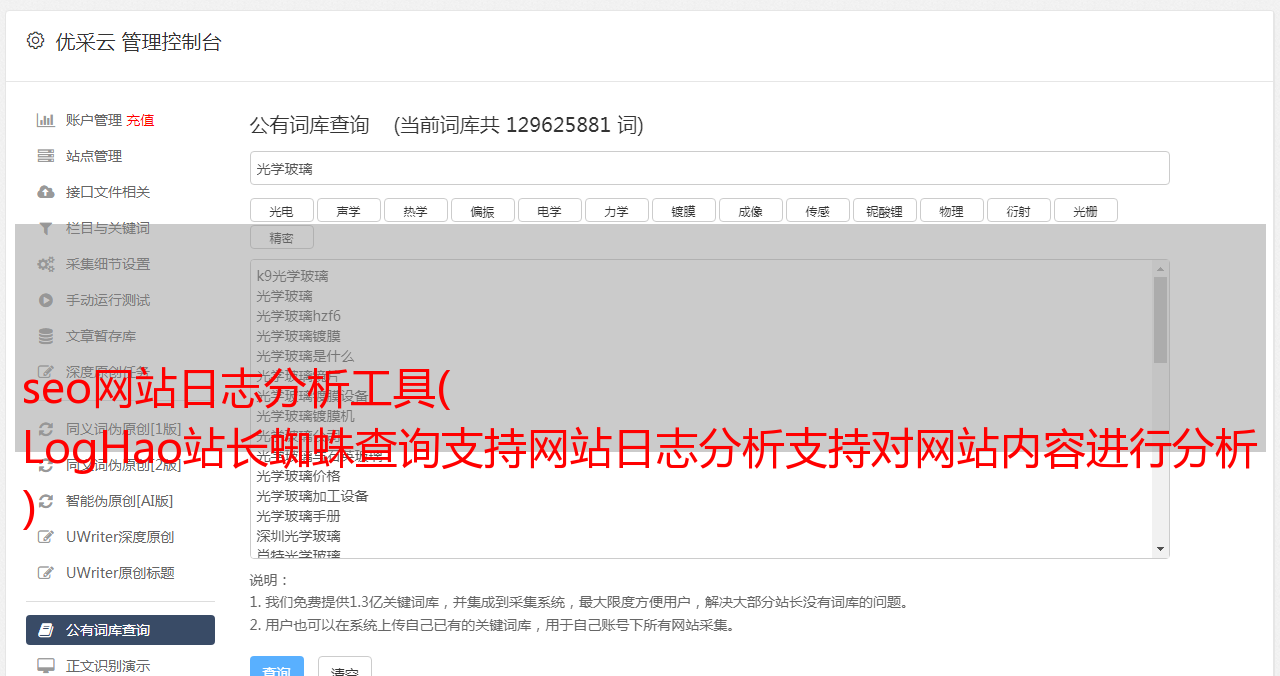Pick the 传感 tag button

coord(818,210)
